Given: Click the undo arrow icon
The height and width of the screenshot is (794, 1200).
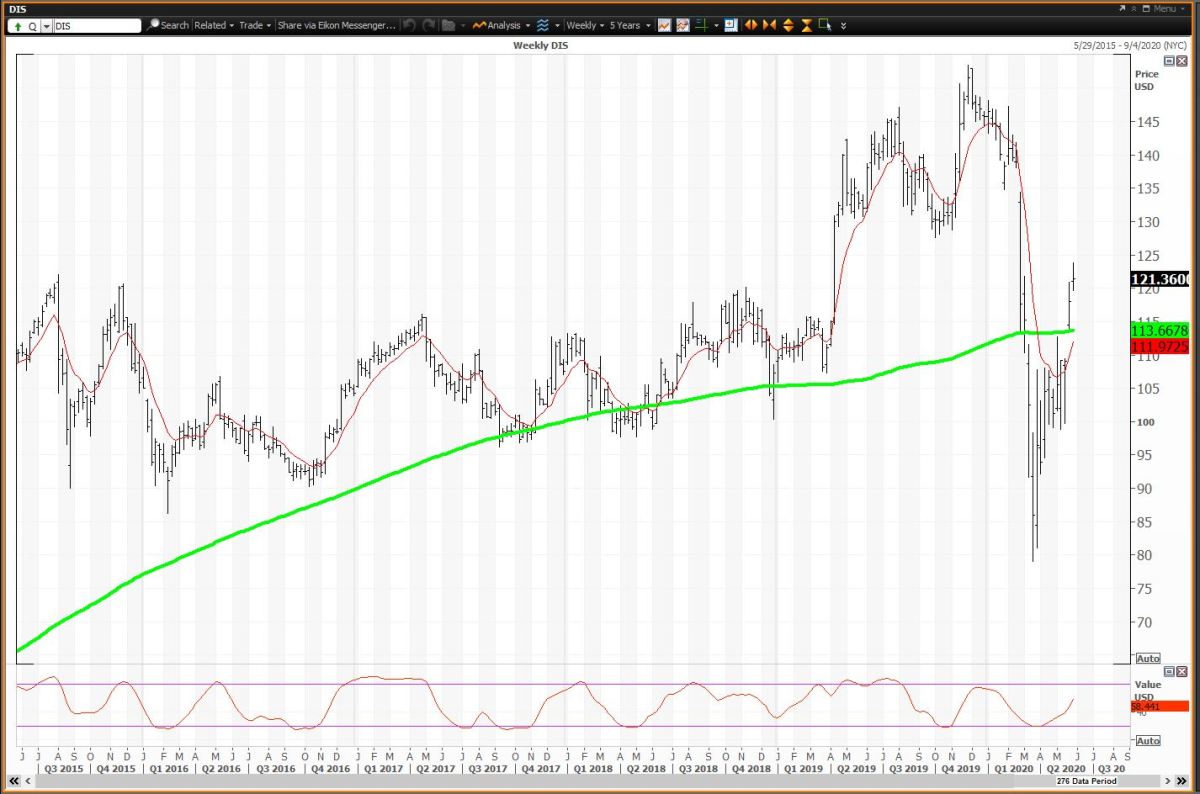Looking at the screenshot, I should tap(410, 25).
